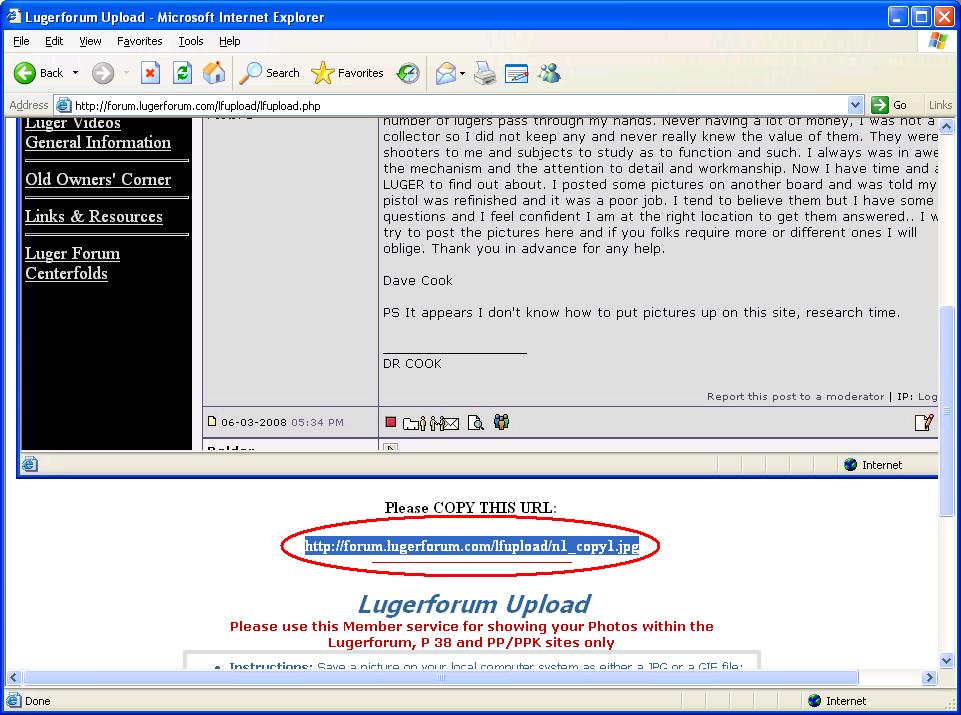The width and height of the screenshot is (961, 715).
Task: Open the Favorites menu
Action: 140,41
